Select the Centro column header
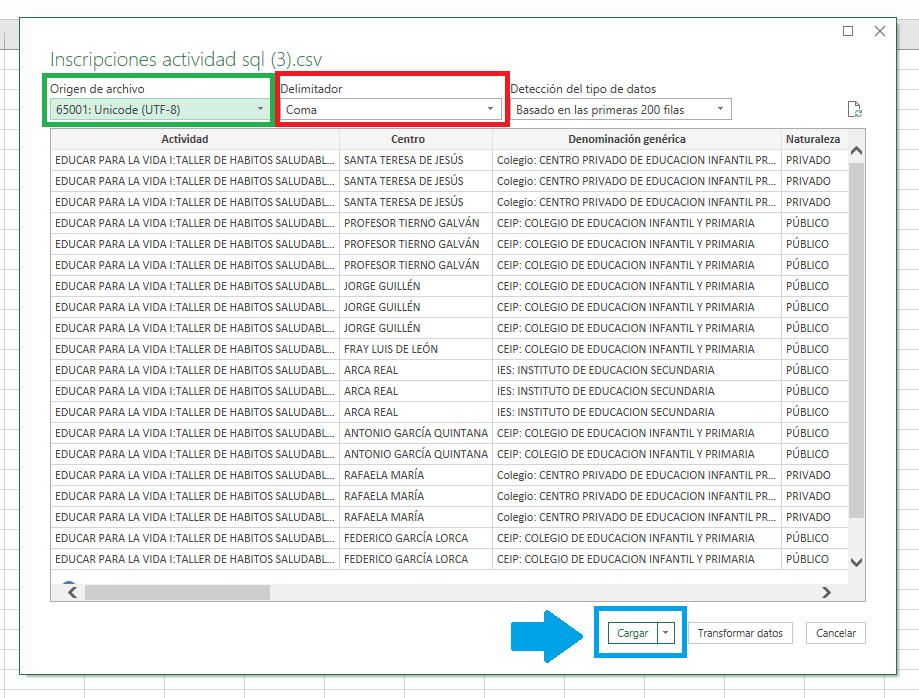Viewport: 919px width, 698px height. point(408,139)
